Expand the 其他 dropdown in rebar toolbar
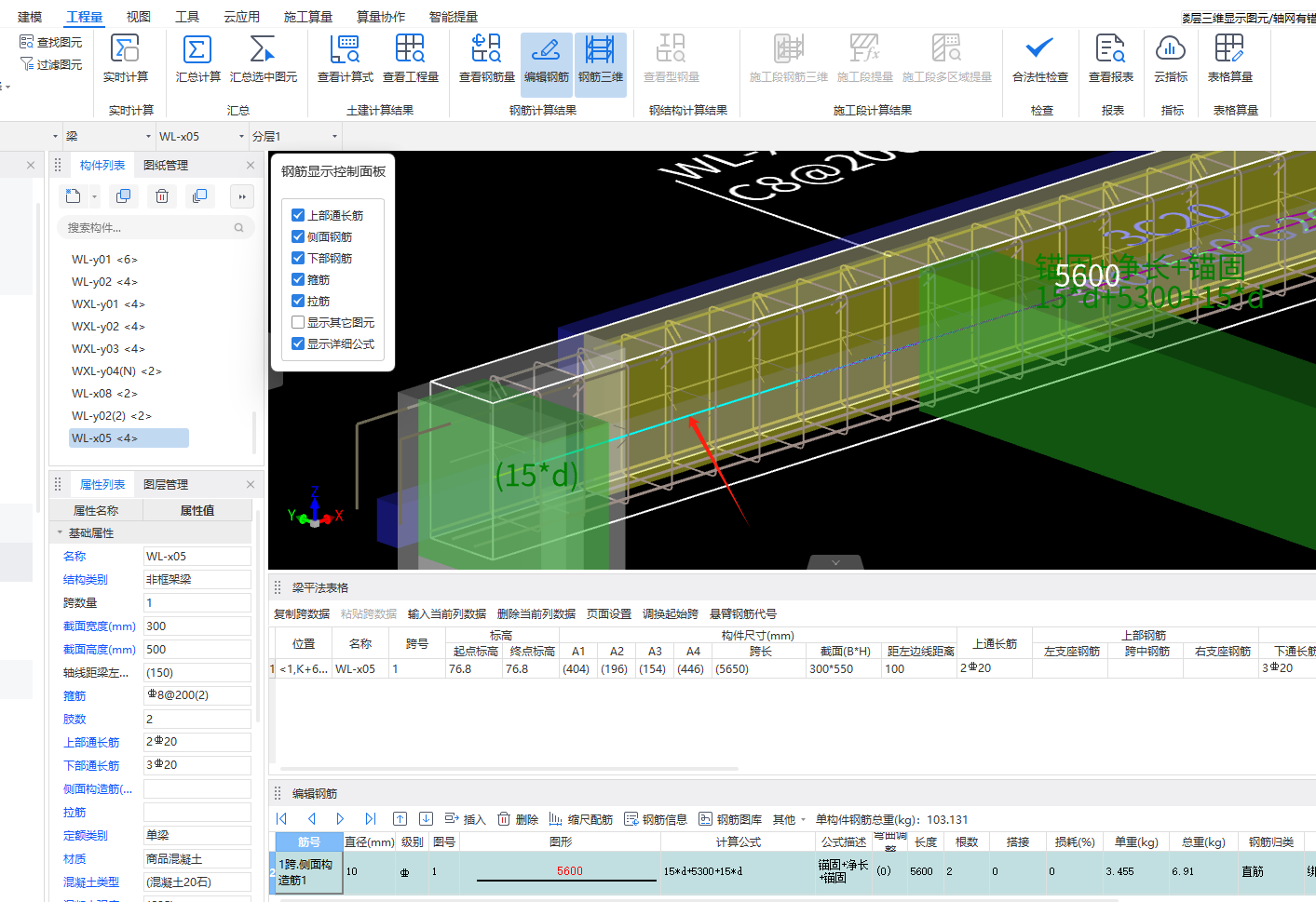The image size is (1316, 902). coord(789,819)
